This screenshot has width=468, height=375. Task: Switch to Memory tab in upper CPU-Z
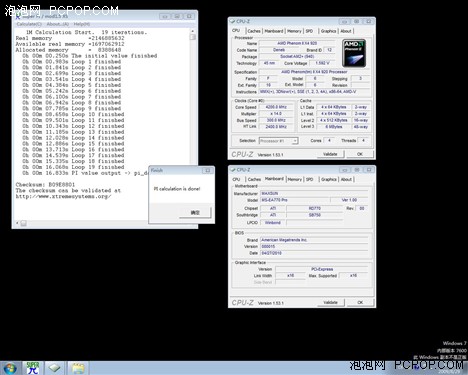294,31
